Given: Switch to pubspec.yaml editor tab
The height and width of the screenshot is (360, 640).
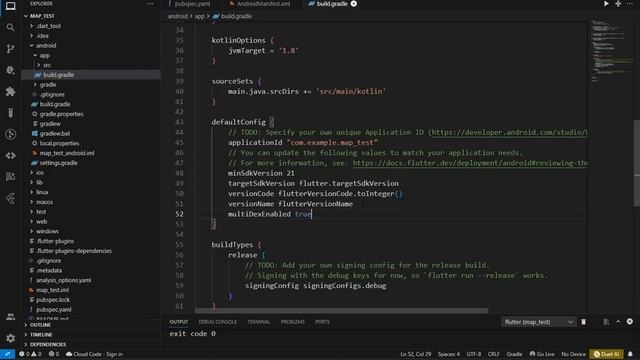Looking at the screenshot, I should coord(192,4).
